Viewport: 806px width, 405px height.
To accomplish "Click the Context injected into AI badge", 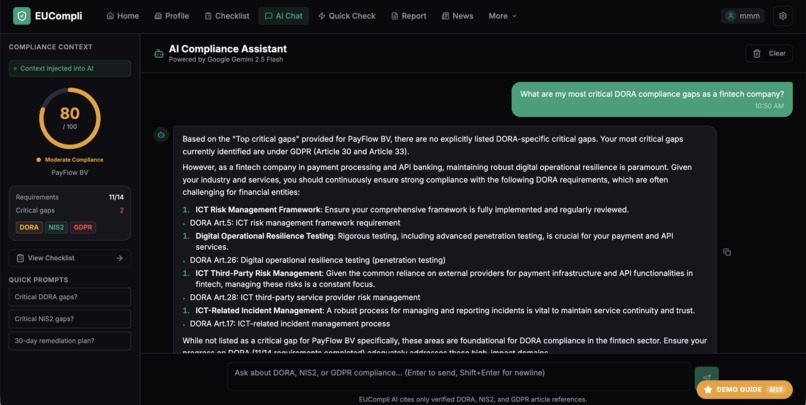I will pos(69,68).
